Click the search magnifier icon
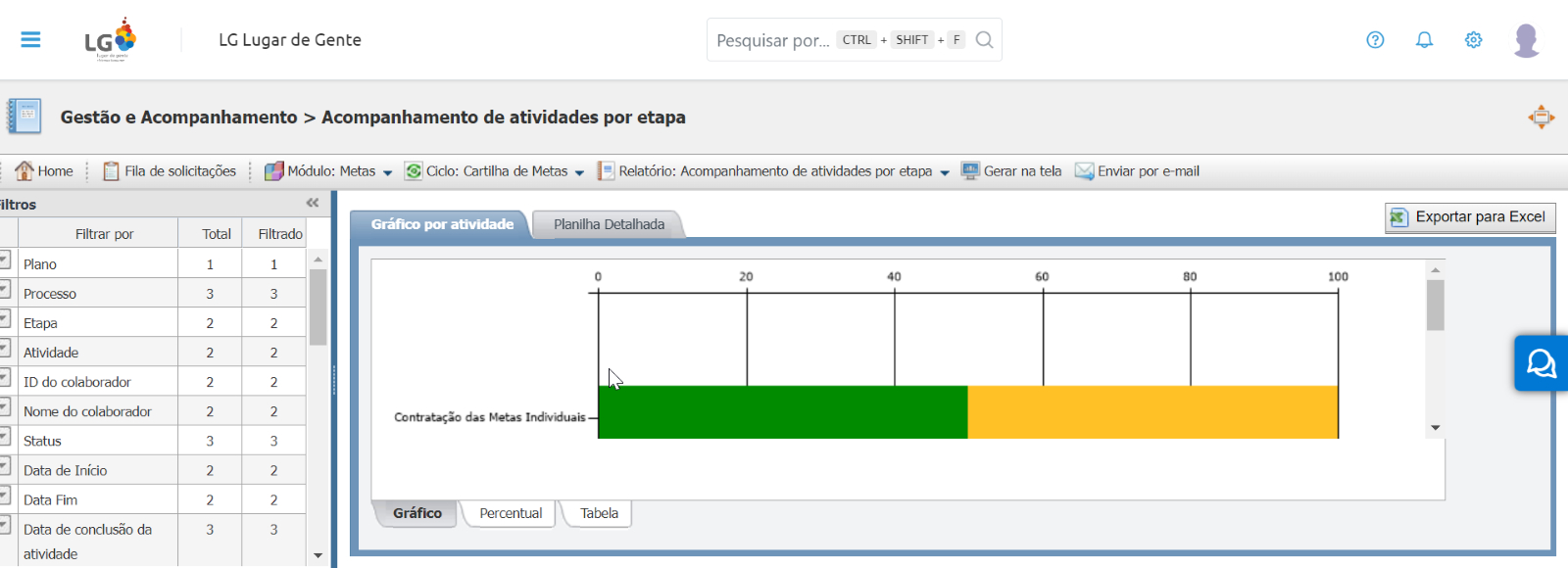Screen dimensions: 1568x568 985,40
